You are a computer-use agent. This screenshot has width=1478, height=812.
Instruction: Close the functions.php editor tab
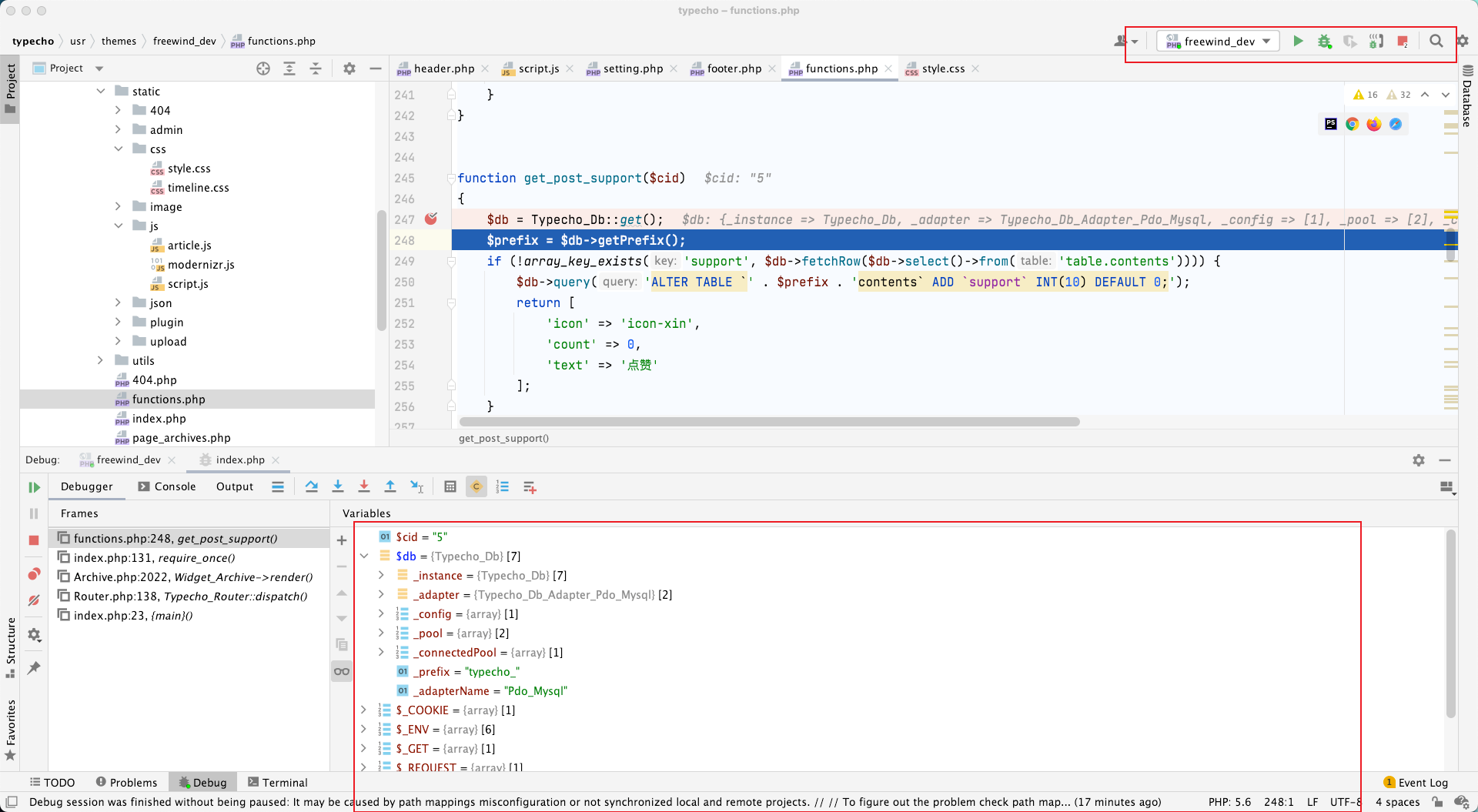(x=888, y=69)
